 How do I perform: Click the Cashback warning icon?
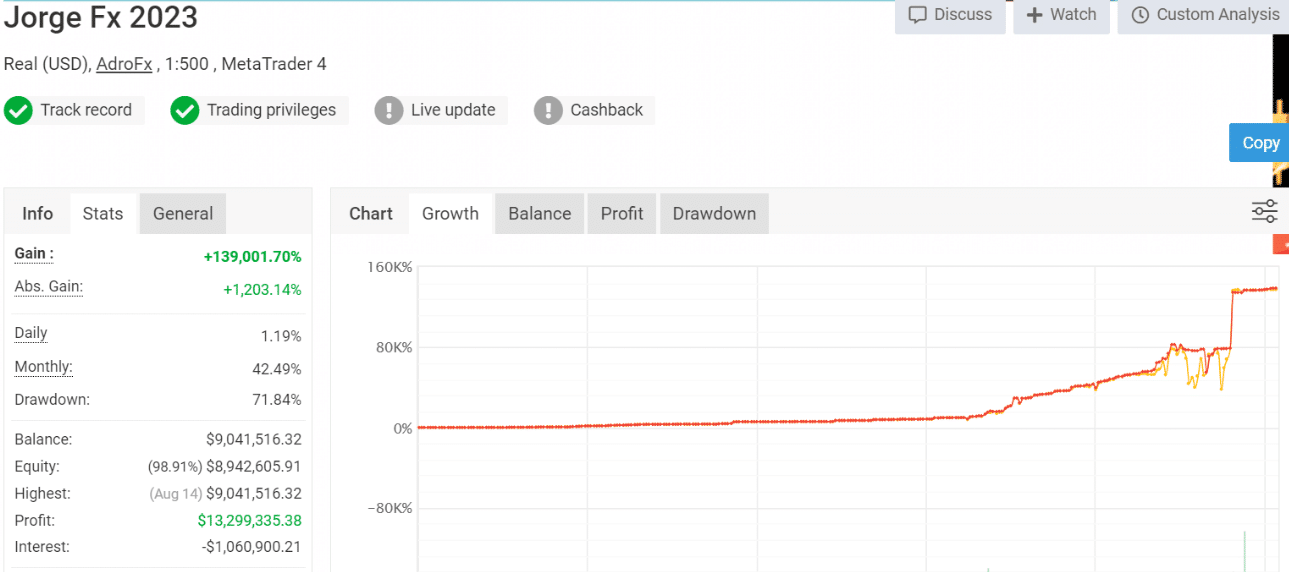pos(548,110)
